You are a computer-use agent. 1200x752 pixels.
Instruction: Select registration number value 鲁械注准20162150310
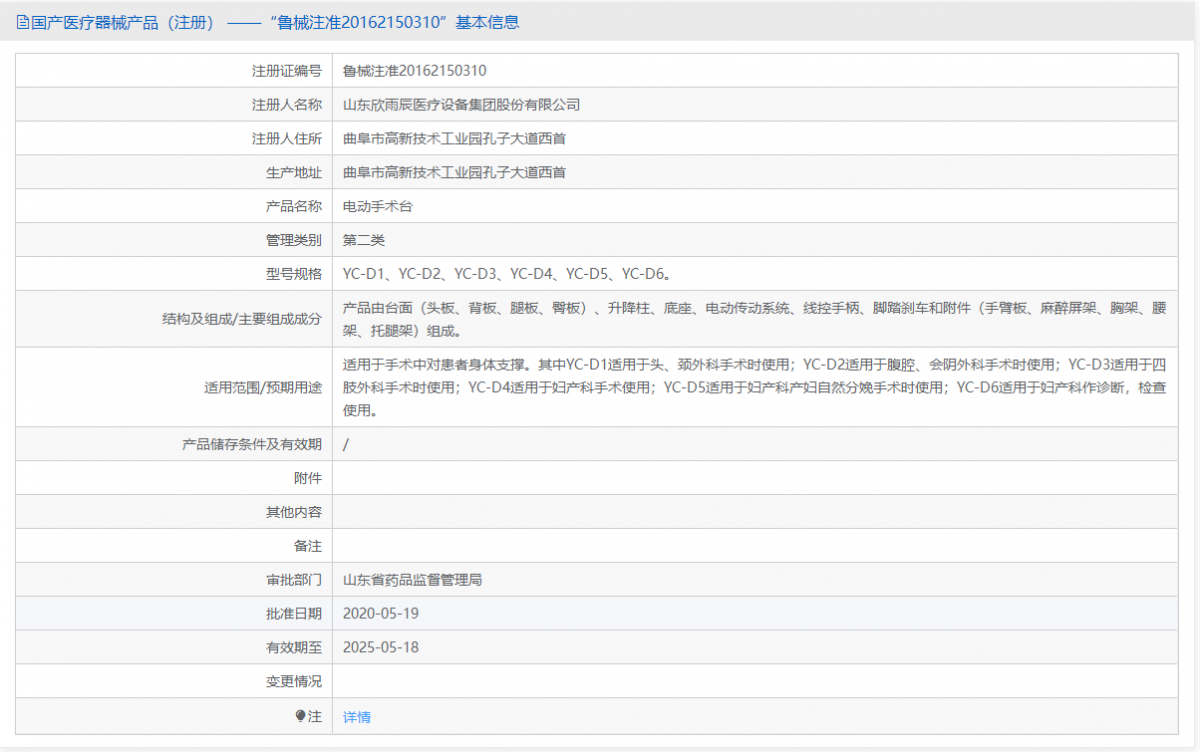[414, 71]
